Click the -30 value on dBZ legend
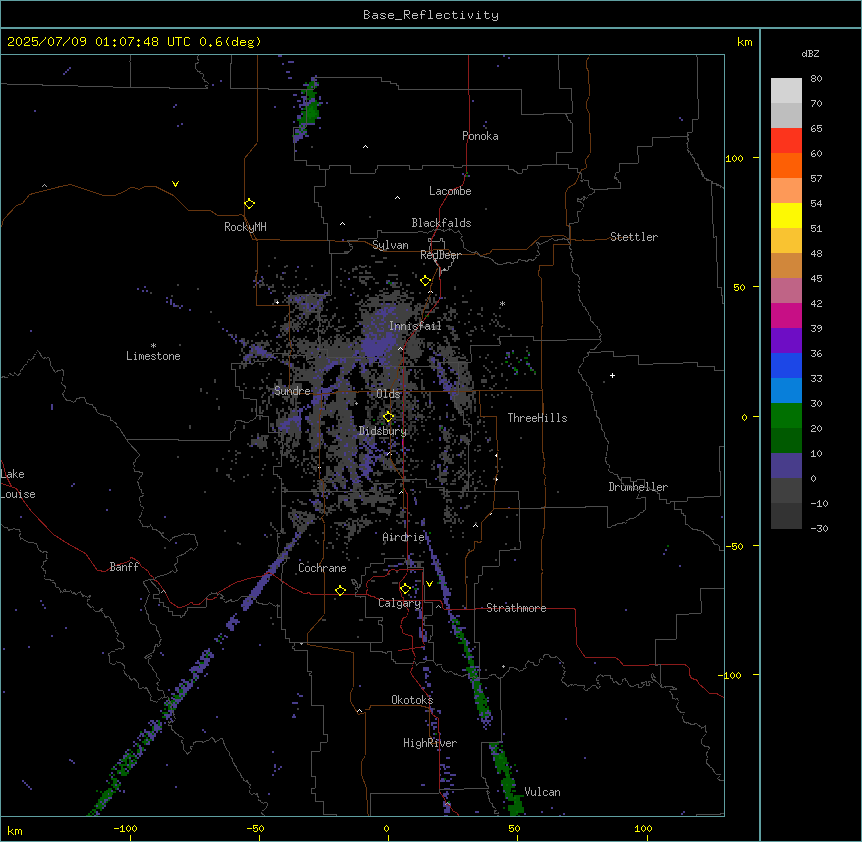The height and width of the screenshot is (842, 862). (x=819, y=528)
